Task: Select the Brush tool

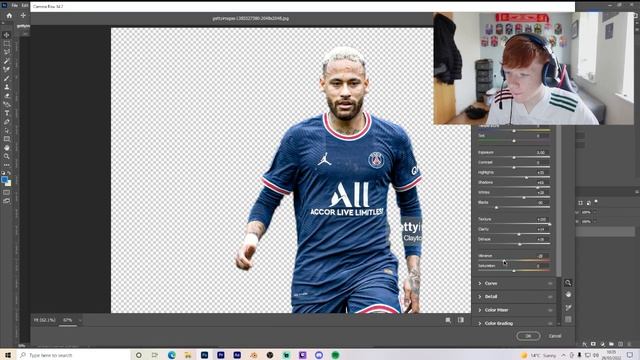Action: click(7, 78)
